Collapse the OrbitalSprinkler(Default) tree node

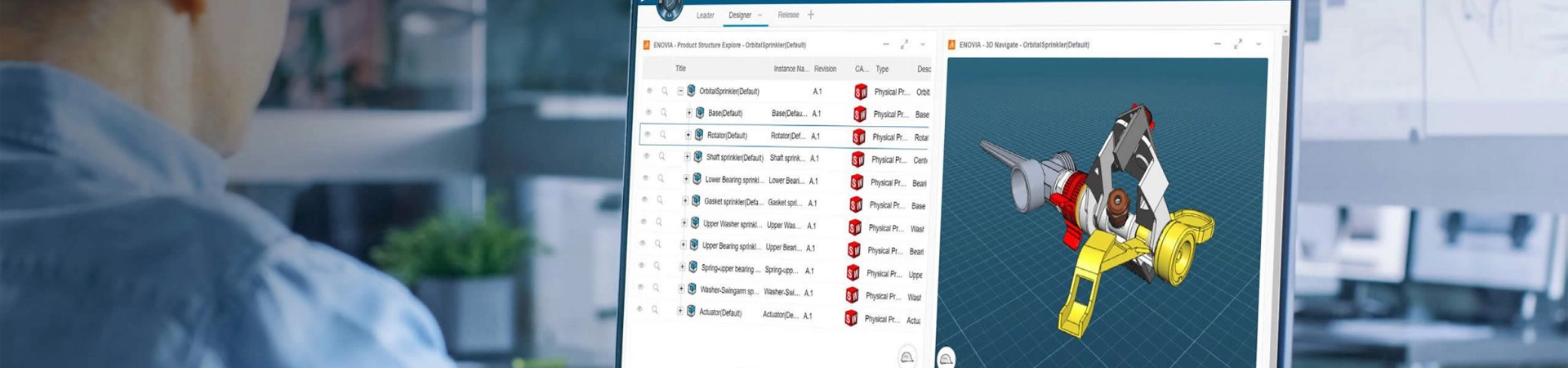click(x=680, y=92)
